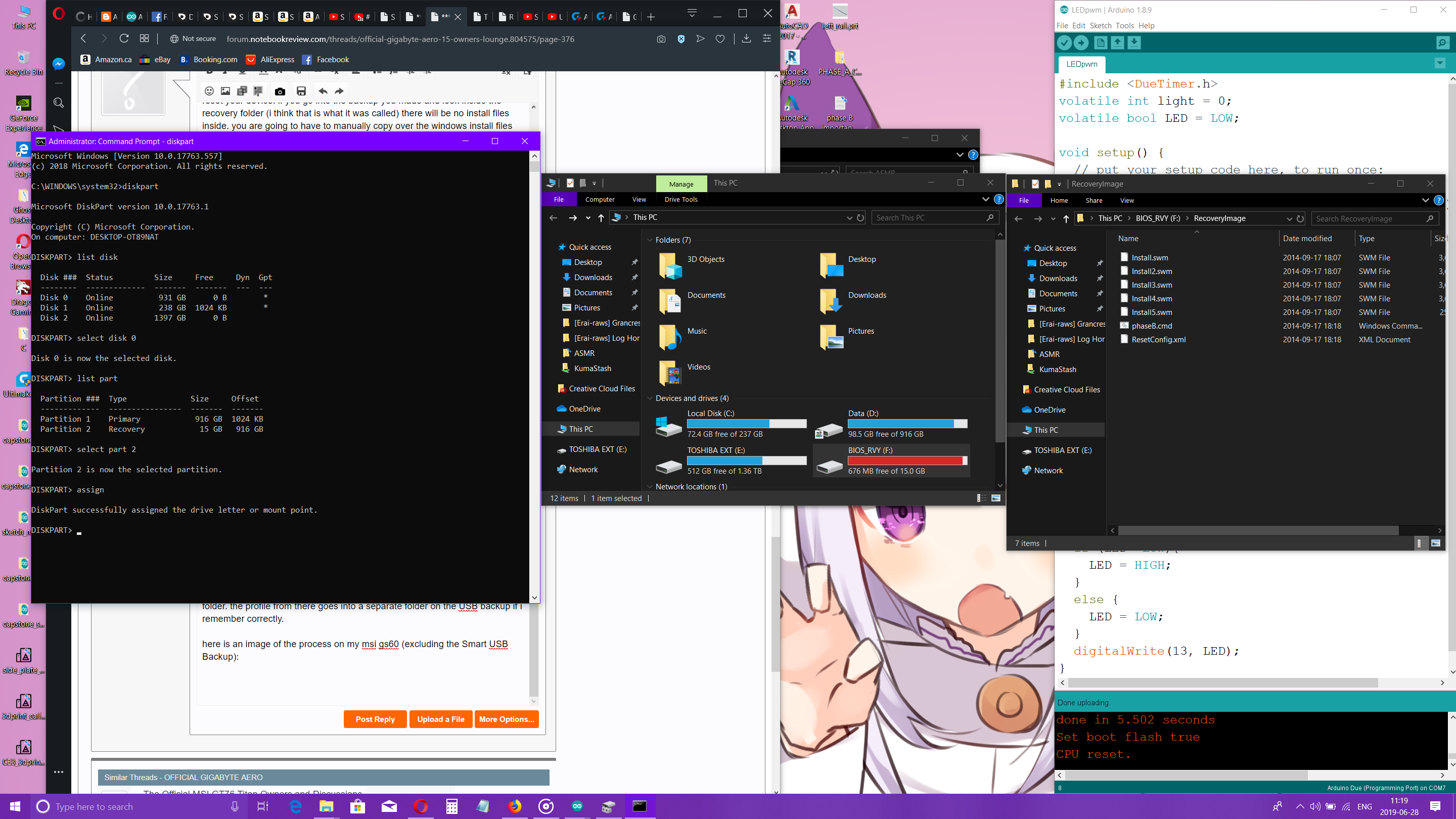
Task: Open new tab in Opera
Action: (651, 17)
